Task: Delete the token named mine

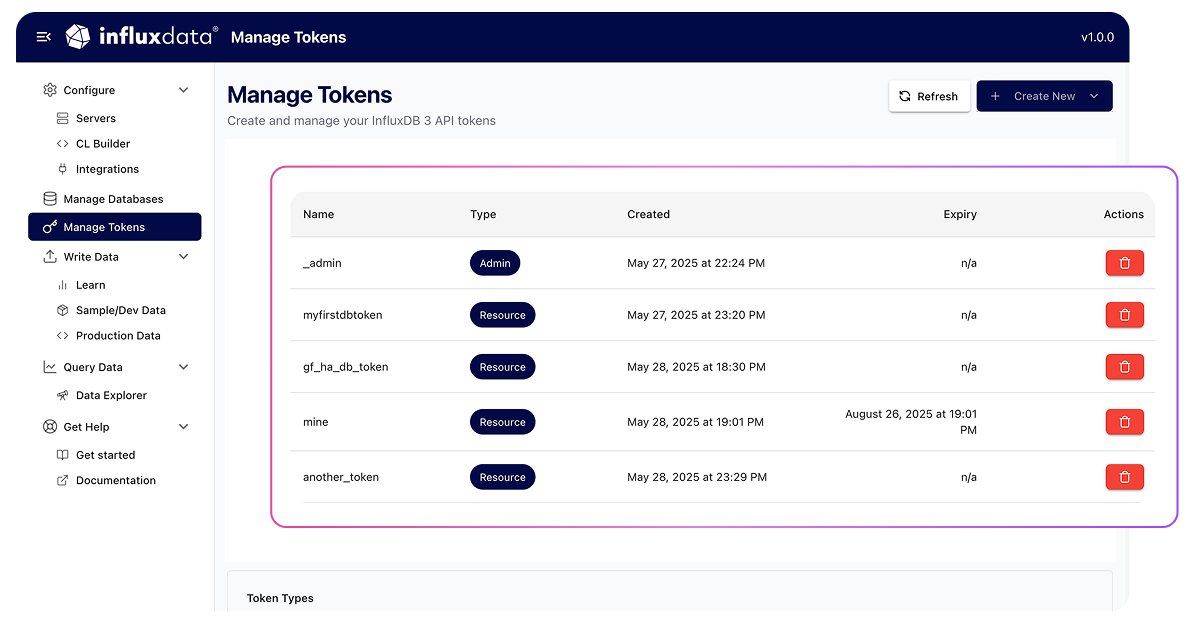Action: (x=1125, y=422)
